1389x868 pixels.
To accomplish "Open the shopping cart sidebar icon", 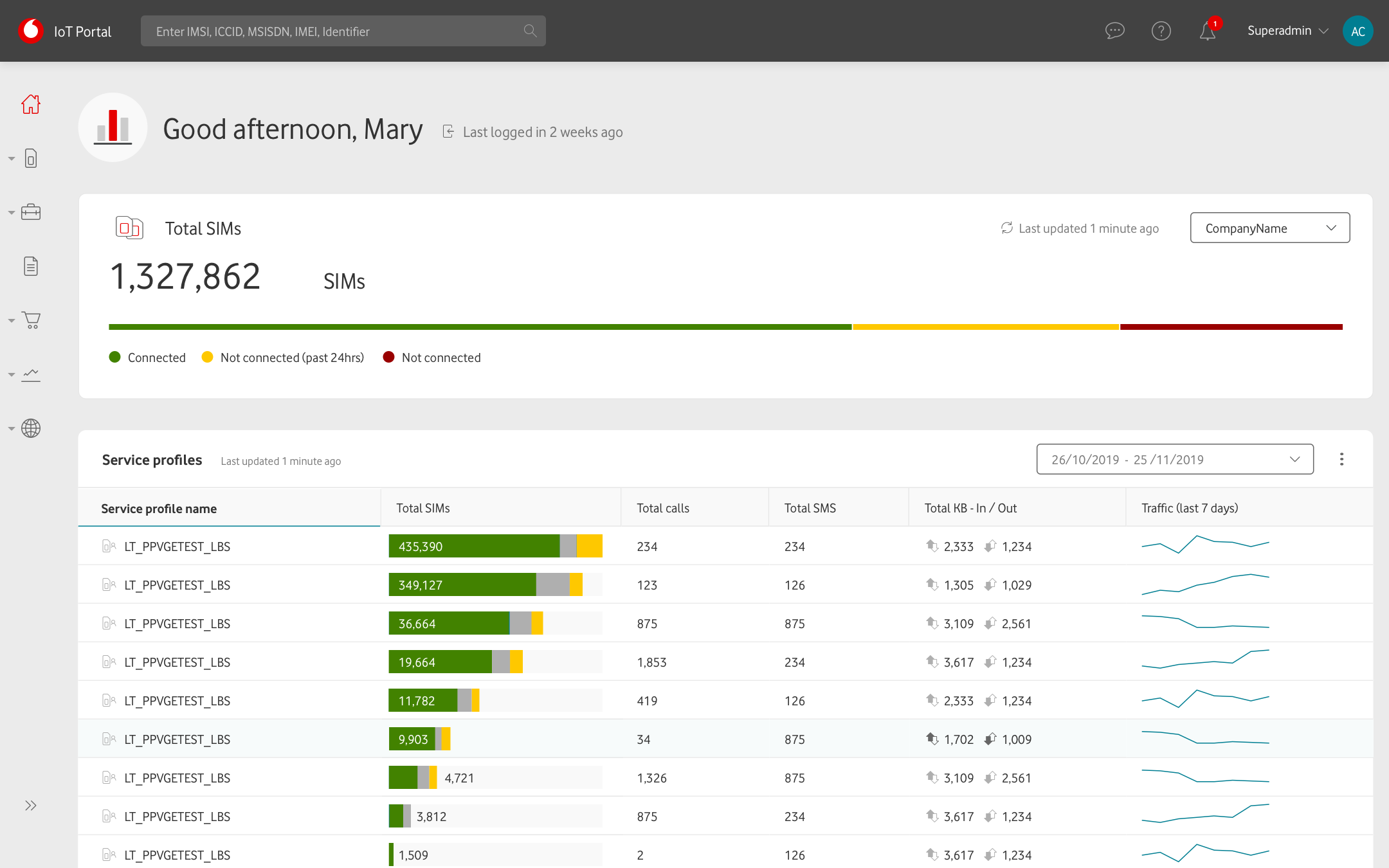I will pos(31,320).
